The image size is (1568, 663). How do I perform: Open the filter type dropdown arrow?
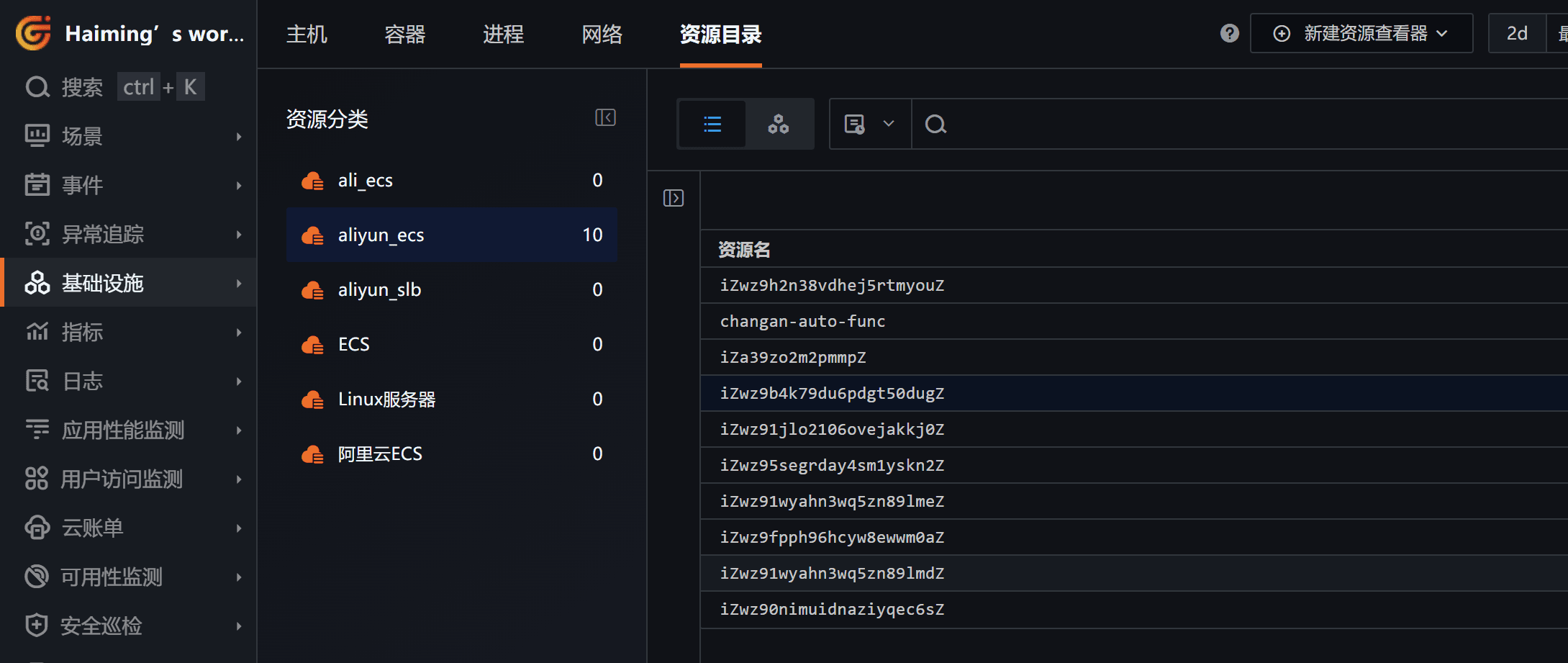(889, 124)
